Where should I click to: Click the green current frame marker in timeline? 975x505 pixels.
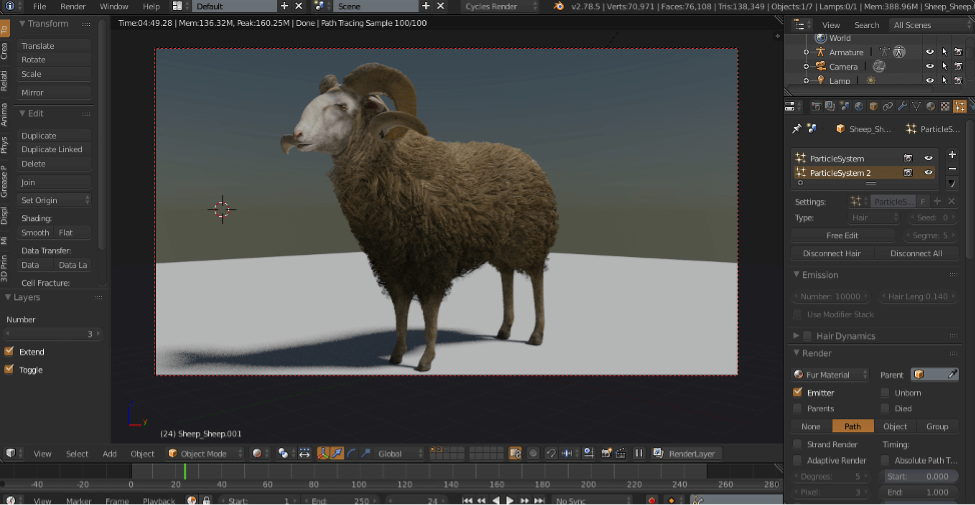[x=185, y=471]
